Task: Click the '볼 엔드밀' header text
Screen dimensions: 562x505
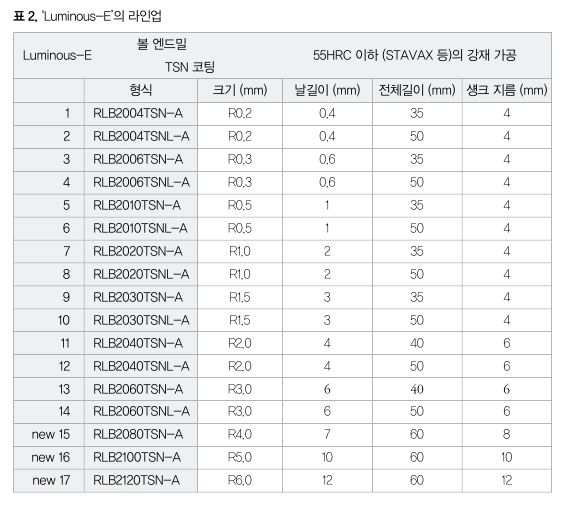Action: point(162,44)
